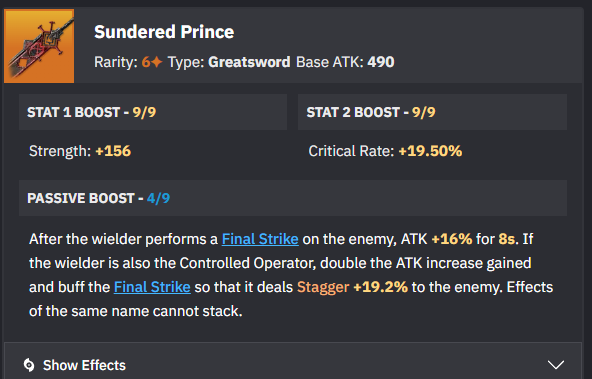Click the Passive Boost 4/9 level value
Screen dimensions: 592x379
pyautogui.click(x=158, y=198)
